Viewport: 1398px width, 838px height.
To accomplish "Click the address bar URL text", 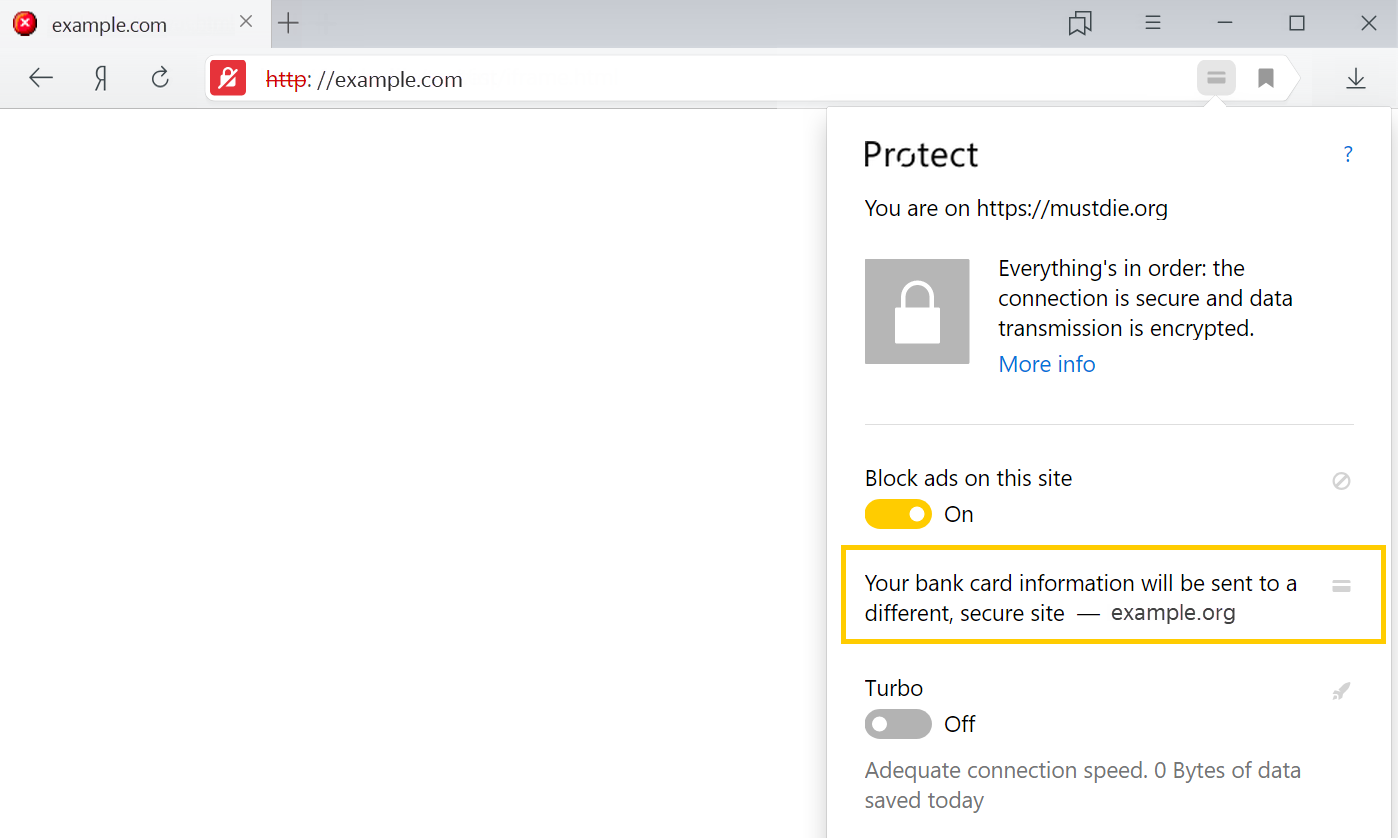I will pyautogui.click(x=364, y=79).
